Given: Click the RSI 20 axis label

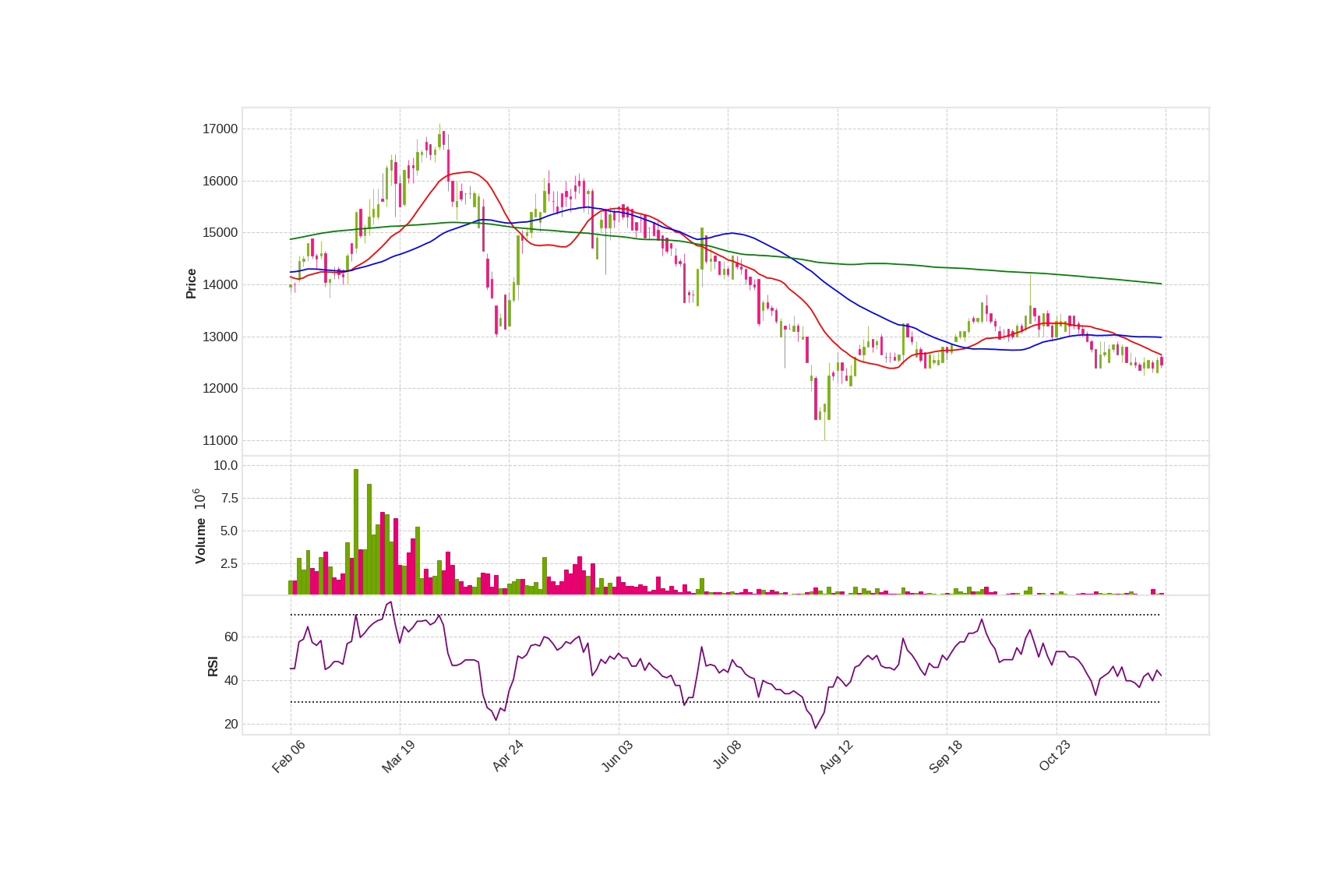Looking at the screenshot, I should pos(231,725).
